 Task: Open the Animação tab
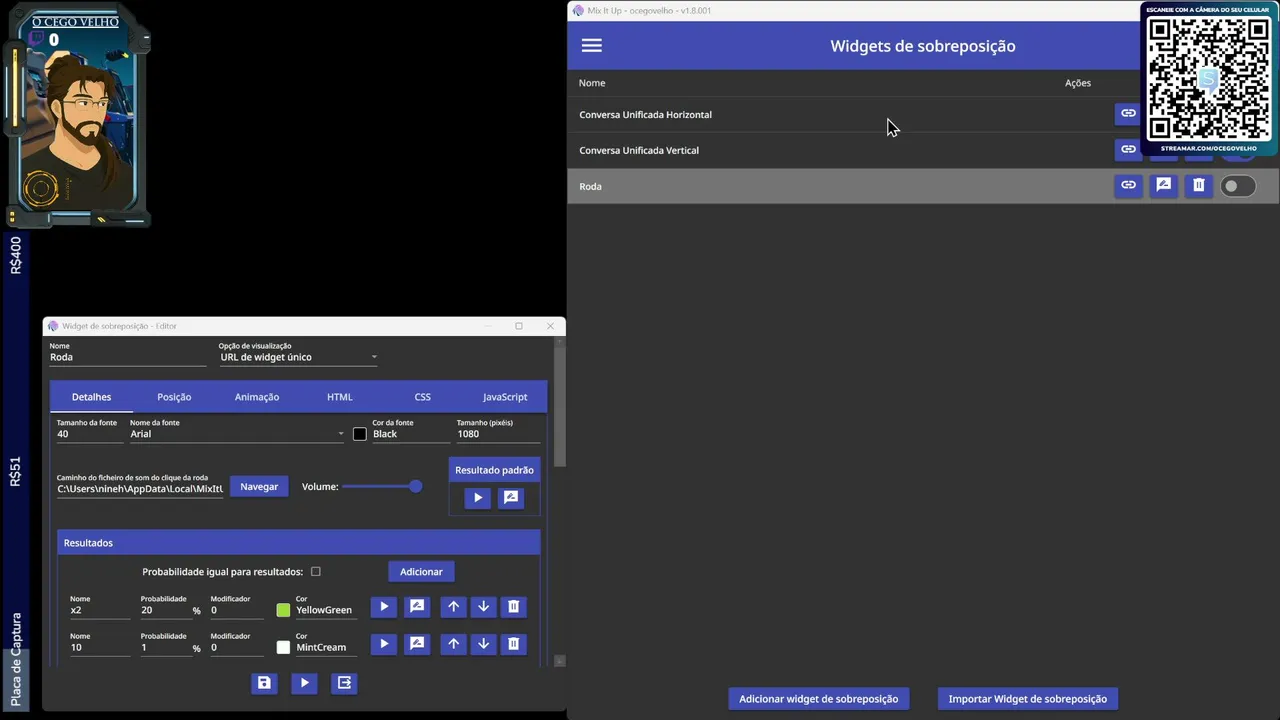(257, 397)
